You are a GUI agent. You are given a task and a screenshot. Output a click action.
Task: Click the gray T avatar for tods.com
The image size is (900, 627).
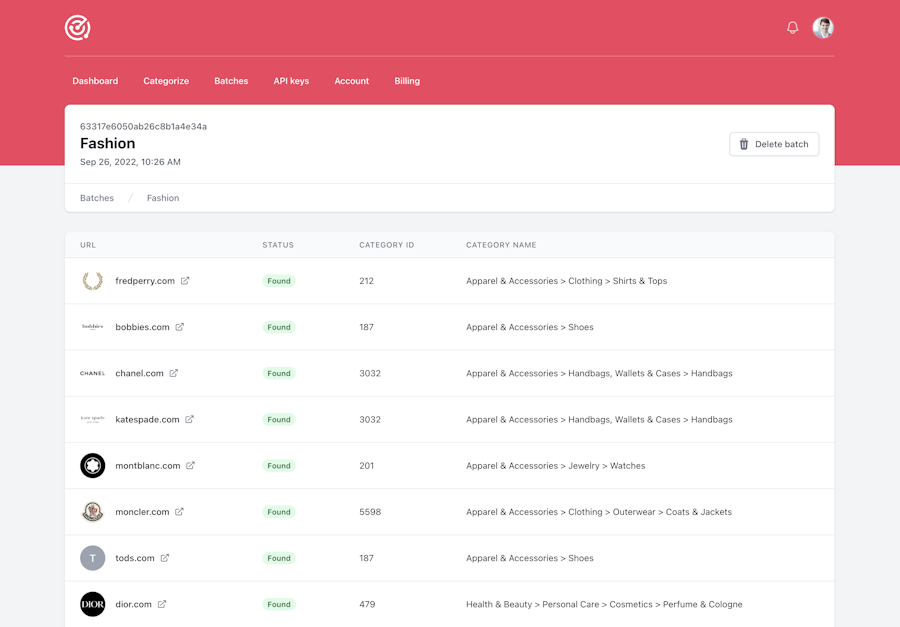(x=92, y=558)
